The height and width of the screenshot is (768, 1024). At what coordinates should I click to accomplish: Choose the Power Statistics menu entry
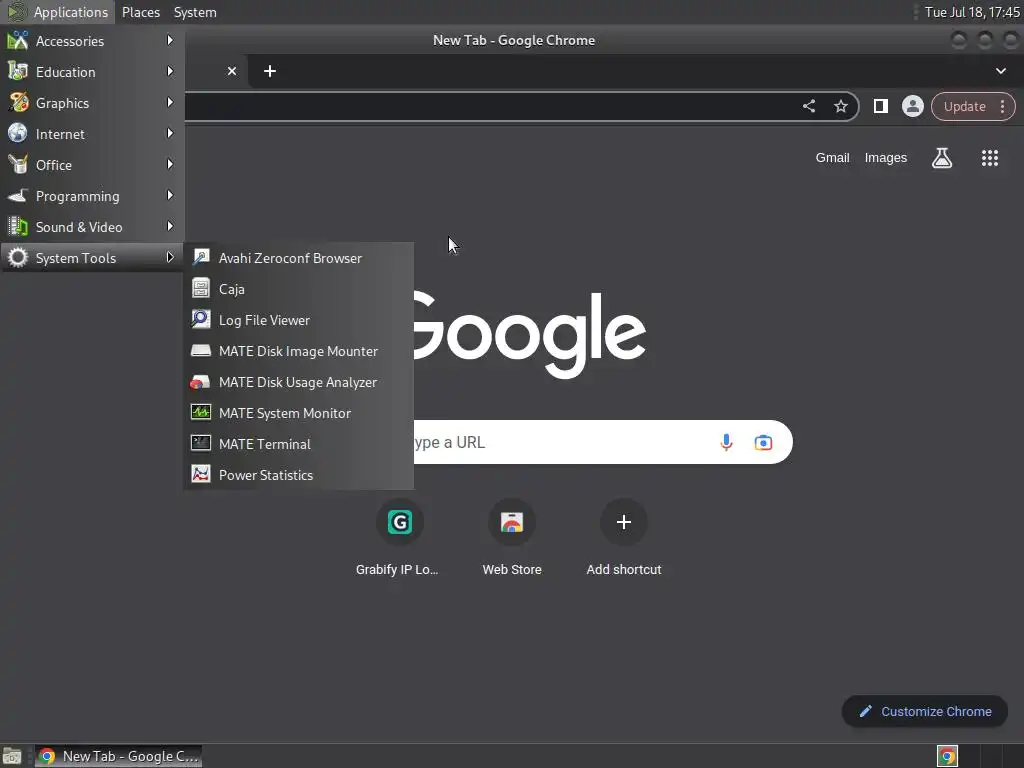298,475
